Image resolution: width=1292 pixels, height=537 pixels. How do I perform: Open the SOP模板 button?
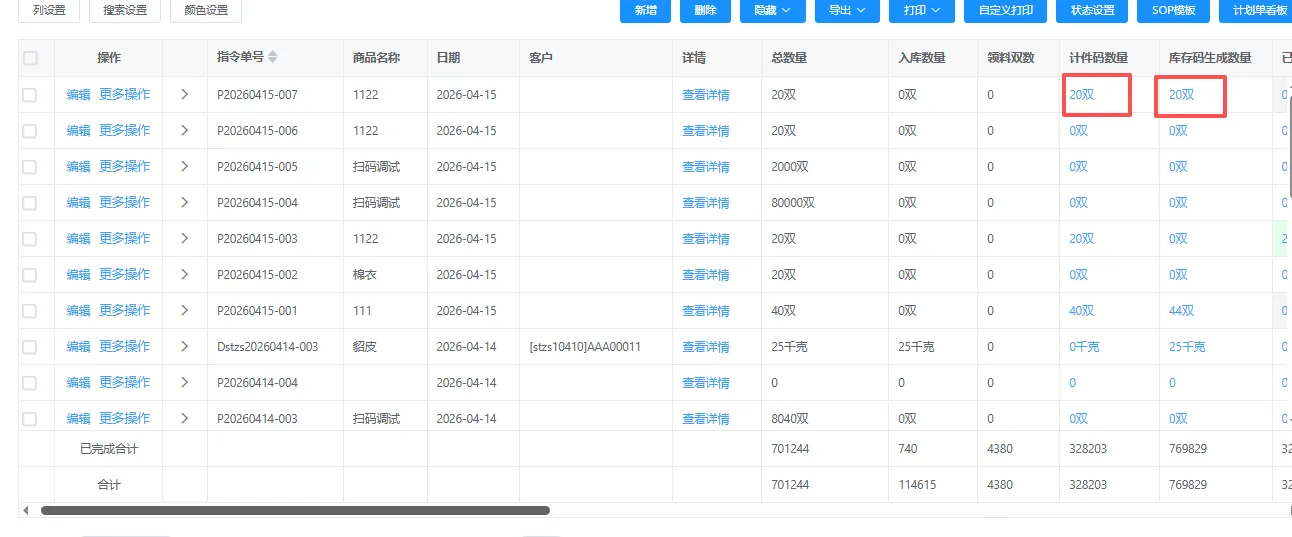tap(1173, 10)
